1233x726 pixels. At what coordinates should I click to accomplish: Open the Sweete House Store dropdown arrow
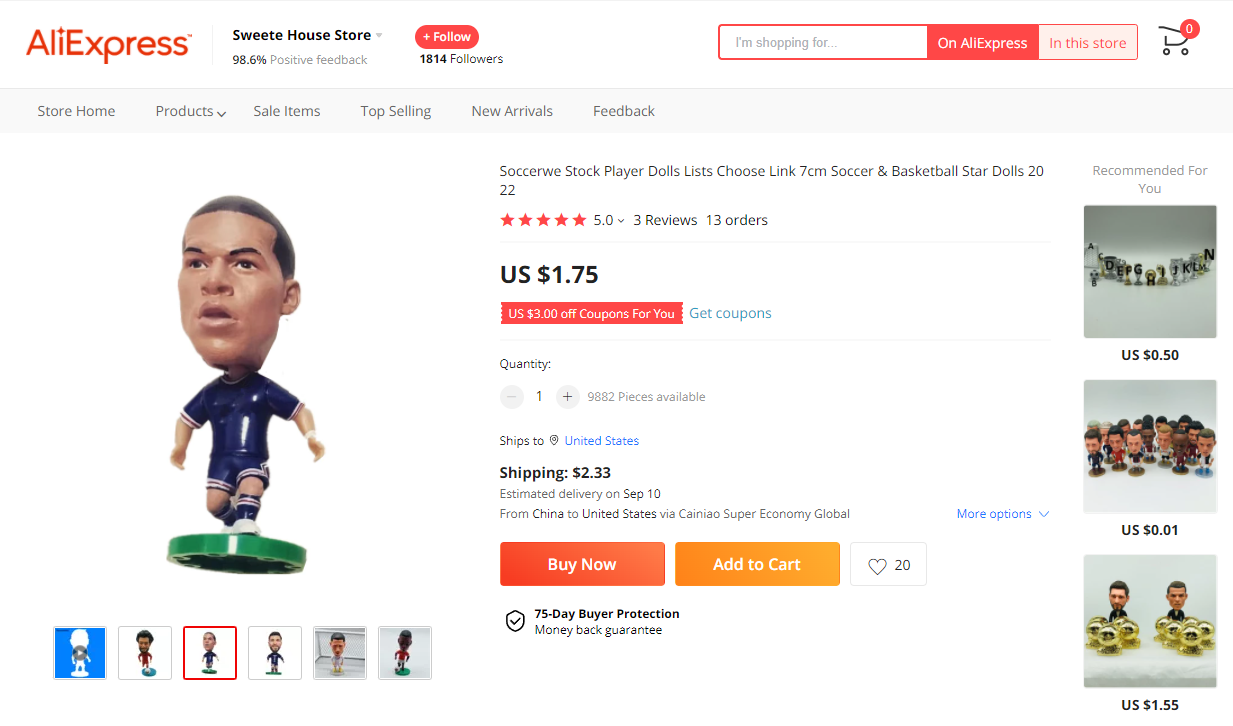pos(380,36)
